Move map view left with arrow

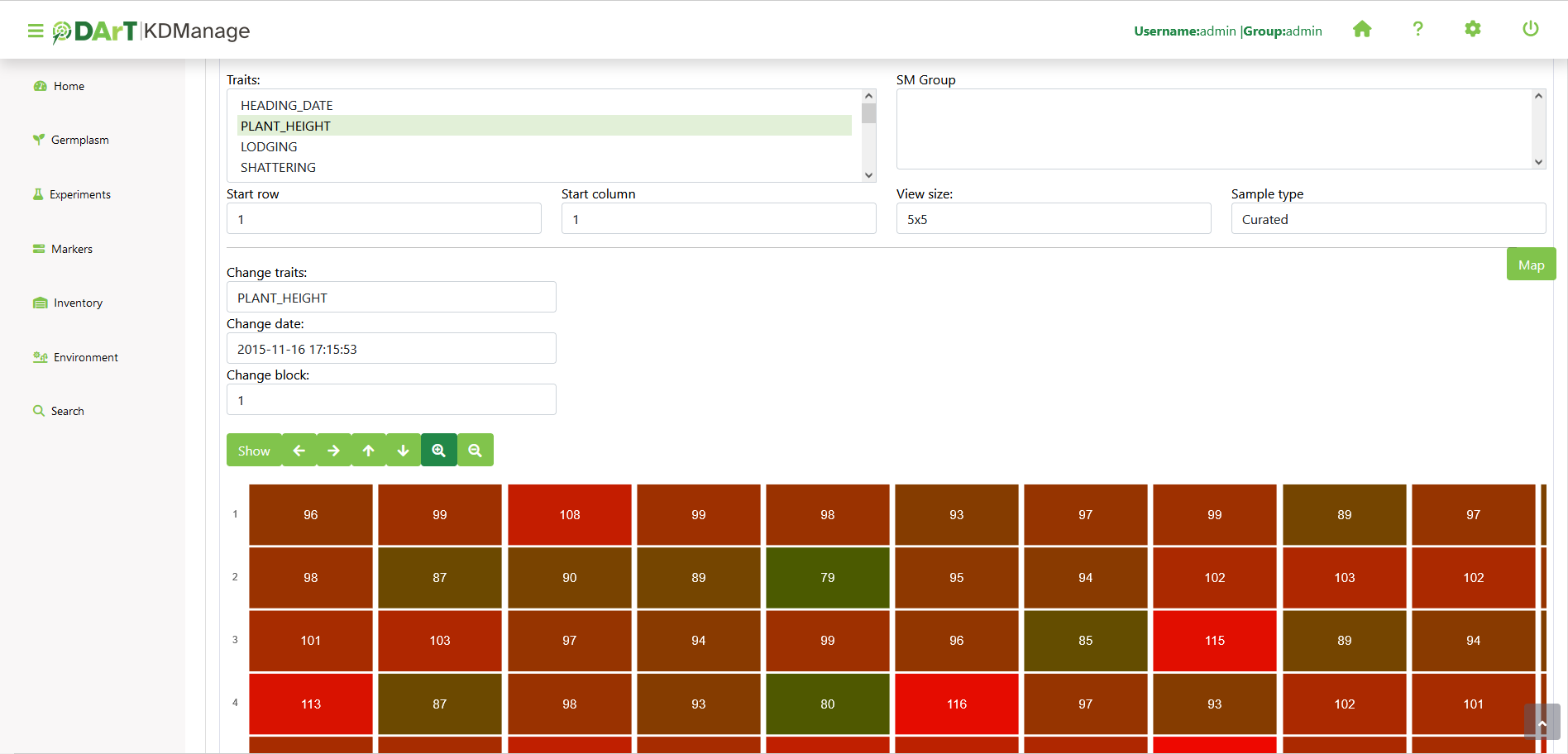299,451
